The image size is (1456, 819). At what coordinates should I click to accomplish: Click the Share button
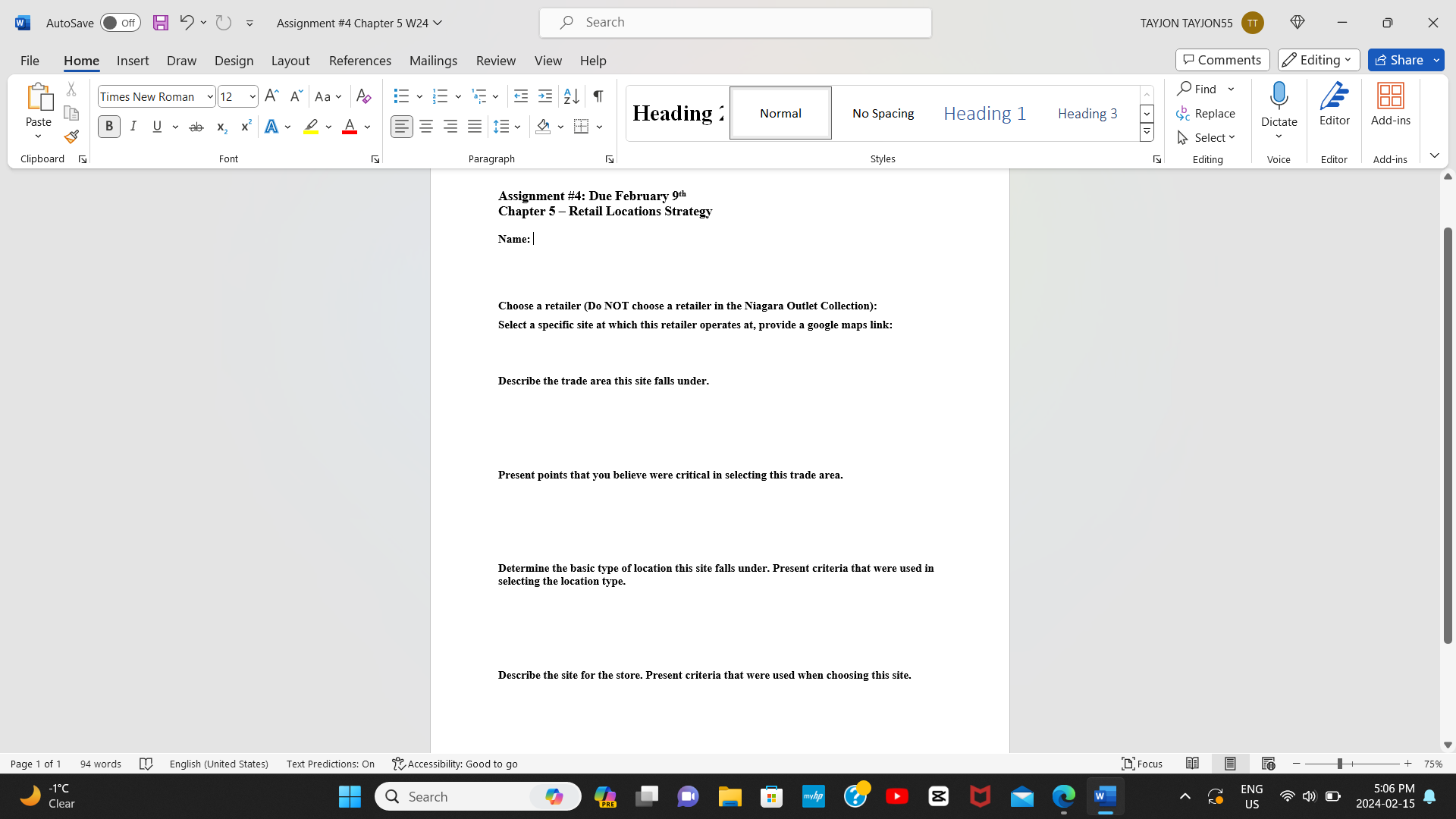click(x=1399, y=60)
